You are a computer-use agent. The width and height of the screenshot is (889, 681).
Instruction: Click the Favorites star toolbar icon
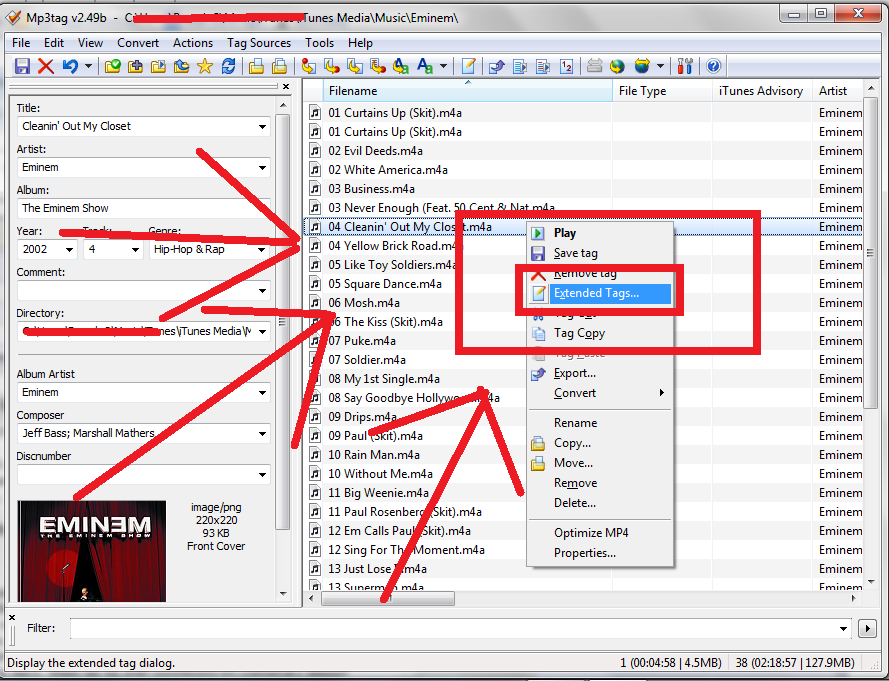[205, 66]
